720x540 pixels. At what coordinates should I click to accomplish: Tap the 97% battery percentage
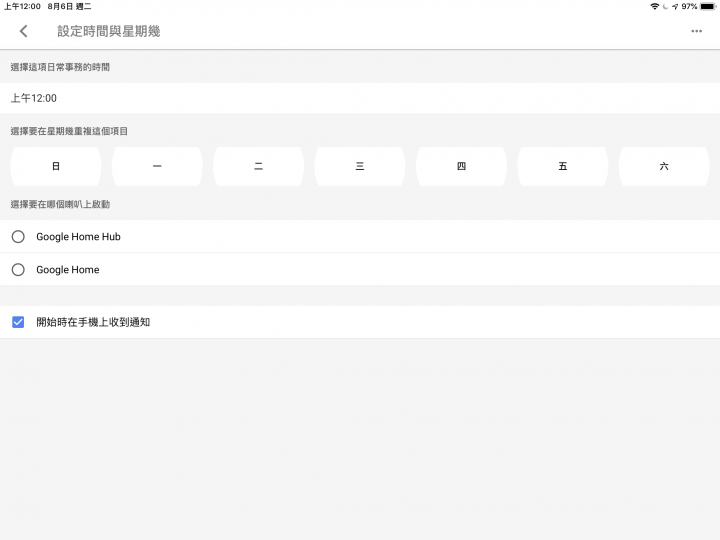point(689,6)
